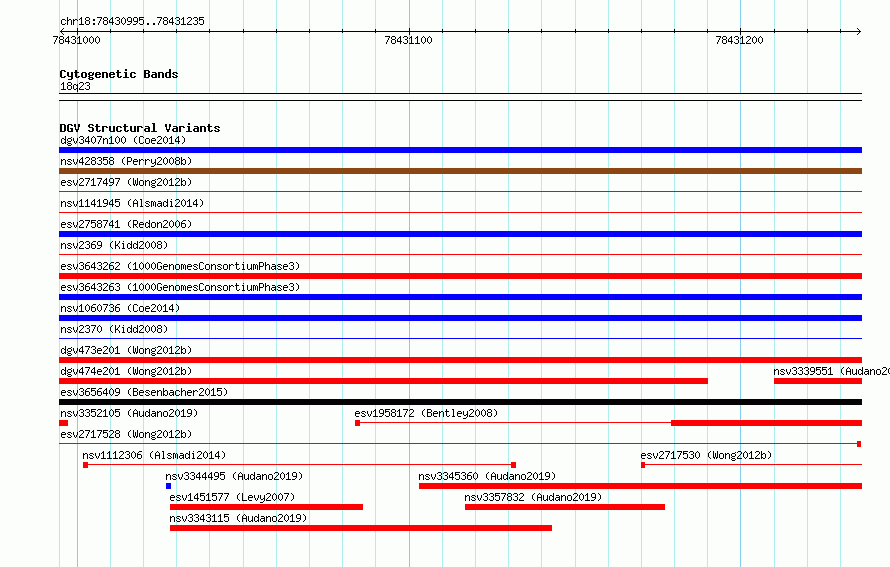The width and height of the screenshot is (890, 567).
Task: Open esv1958172 (Bentley2008) variant label
Action: pos(426,413)
